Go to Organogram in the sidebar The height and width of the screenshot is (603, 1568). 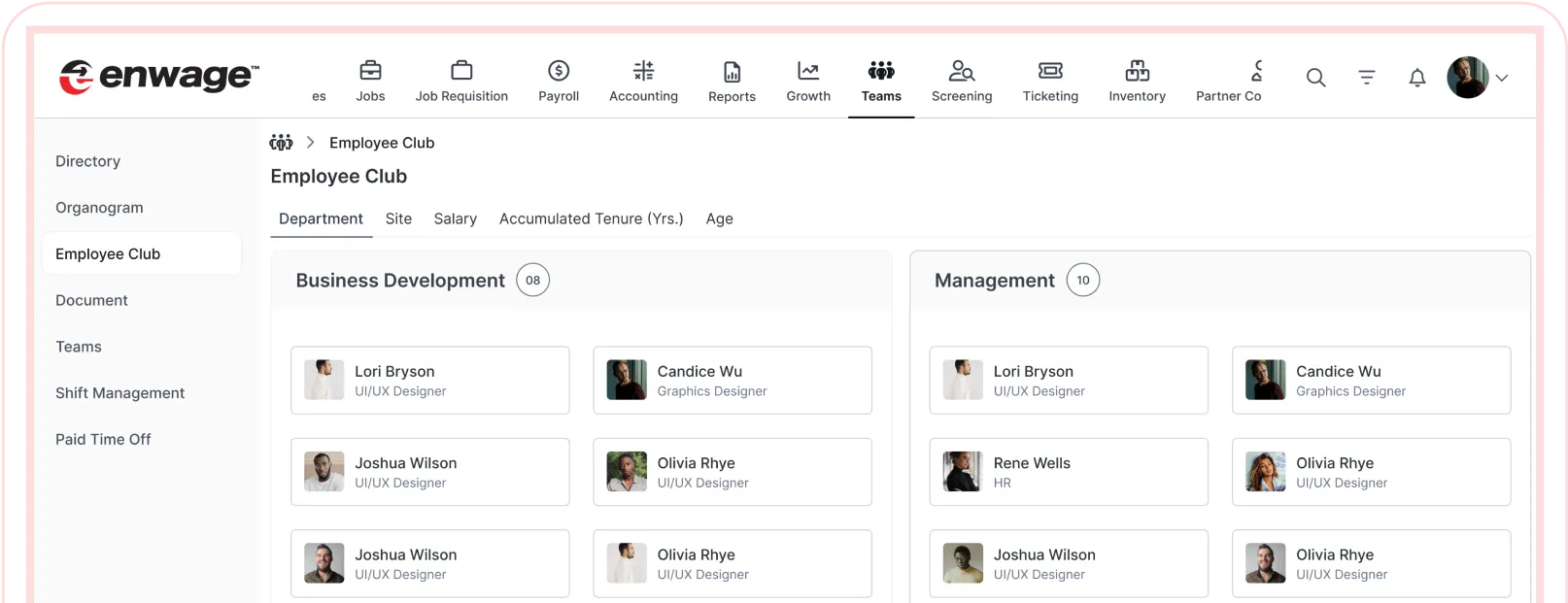(99, 208)
